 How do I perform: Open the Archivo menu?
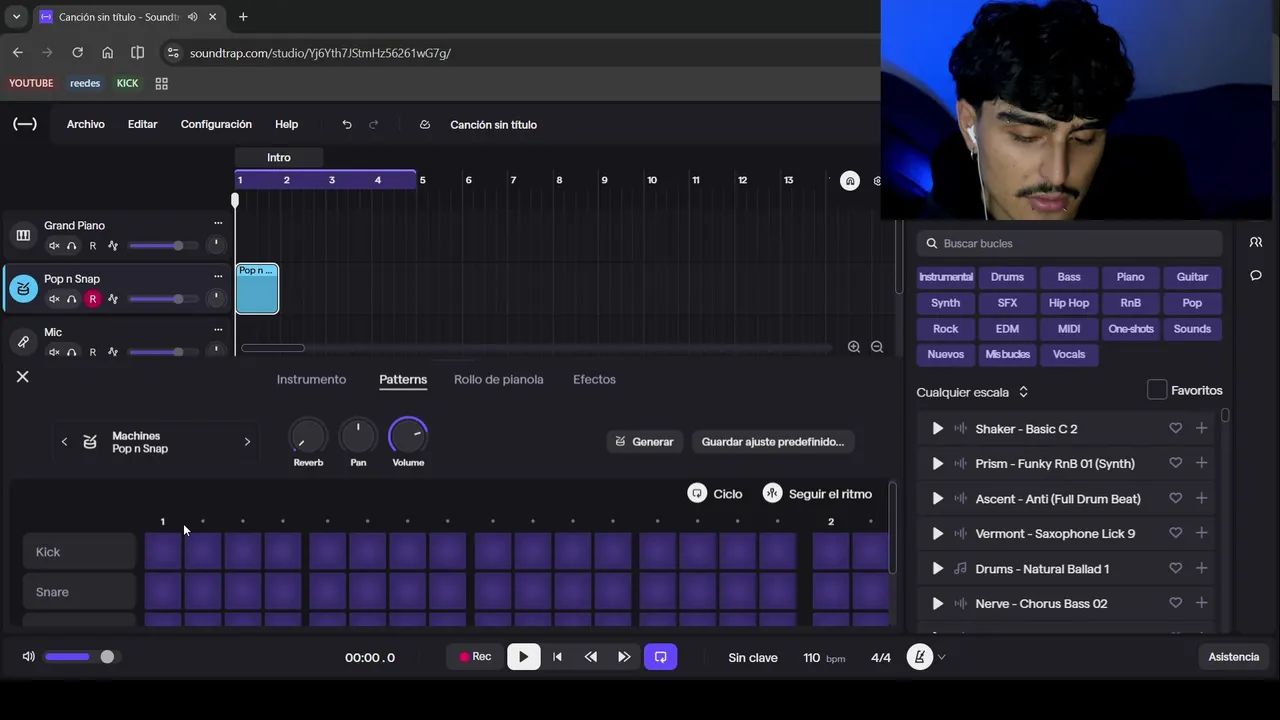coord(86,124)
